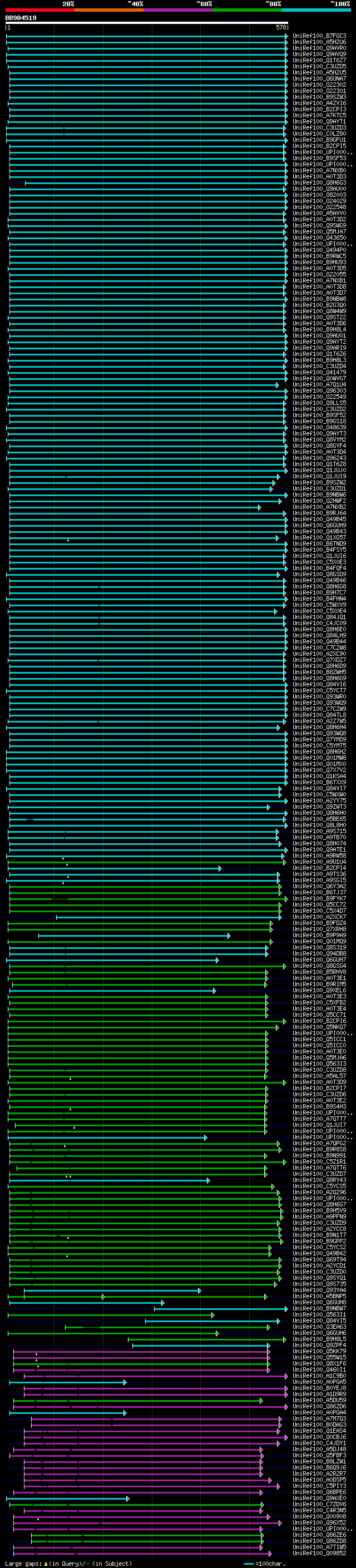Select the label UniRef100_Q8H6G3
The width and height of the screenshot is (356, 1568).
(319, 182)
